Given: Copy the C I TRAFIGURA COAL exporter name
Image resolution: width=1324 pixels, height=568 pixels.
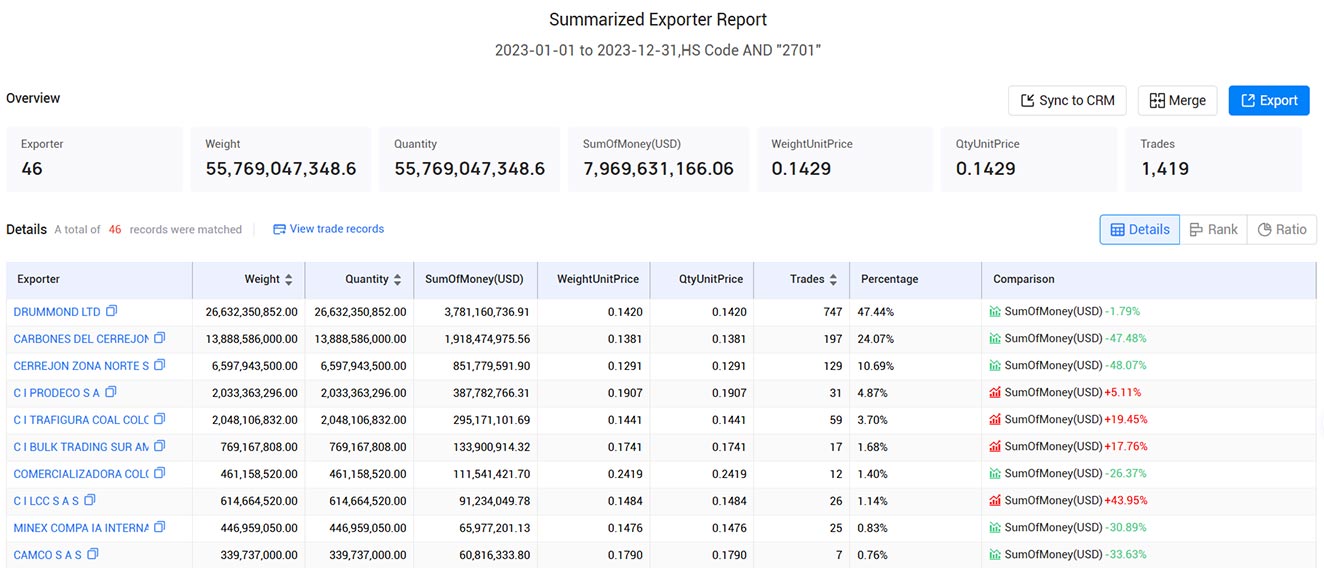Looking at the screenshot, I should tap(159, 419).
